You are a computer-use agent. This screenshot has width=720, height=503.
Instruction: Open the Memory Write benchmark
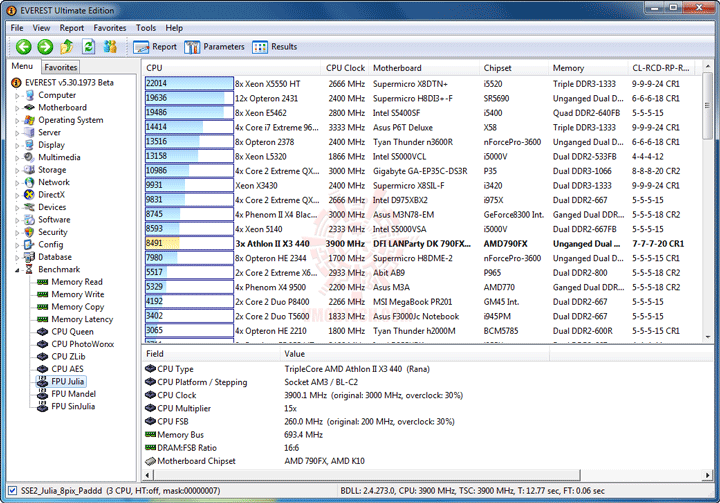pyautogui.click(x=78, y=294)
